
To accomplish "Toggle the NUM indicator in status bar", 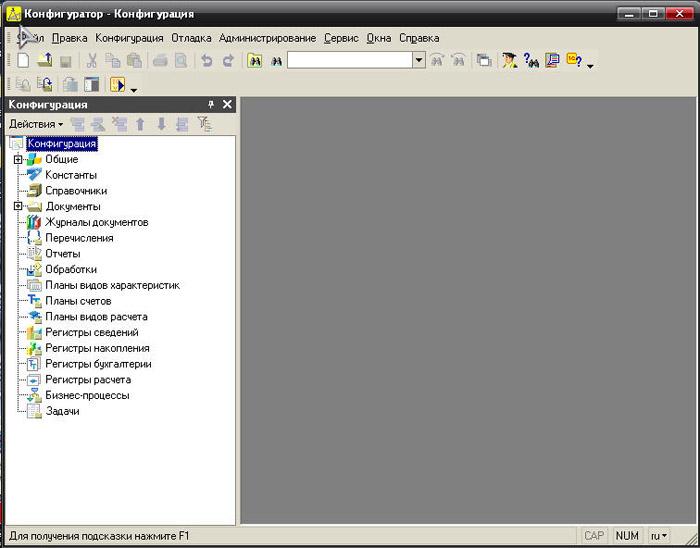I will pyautogui.click(x=627, y=536).
